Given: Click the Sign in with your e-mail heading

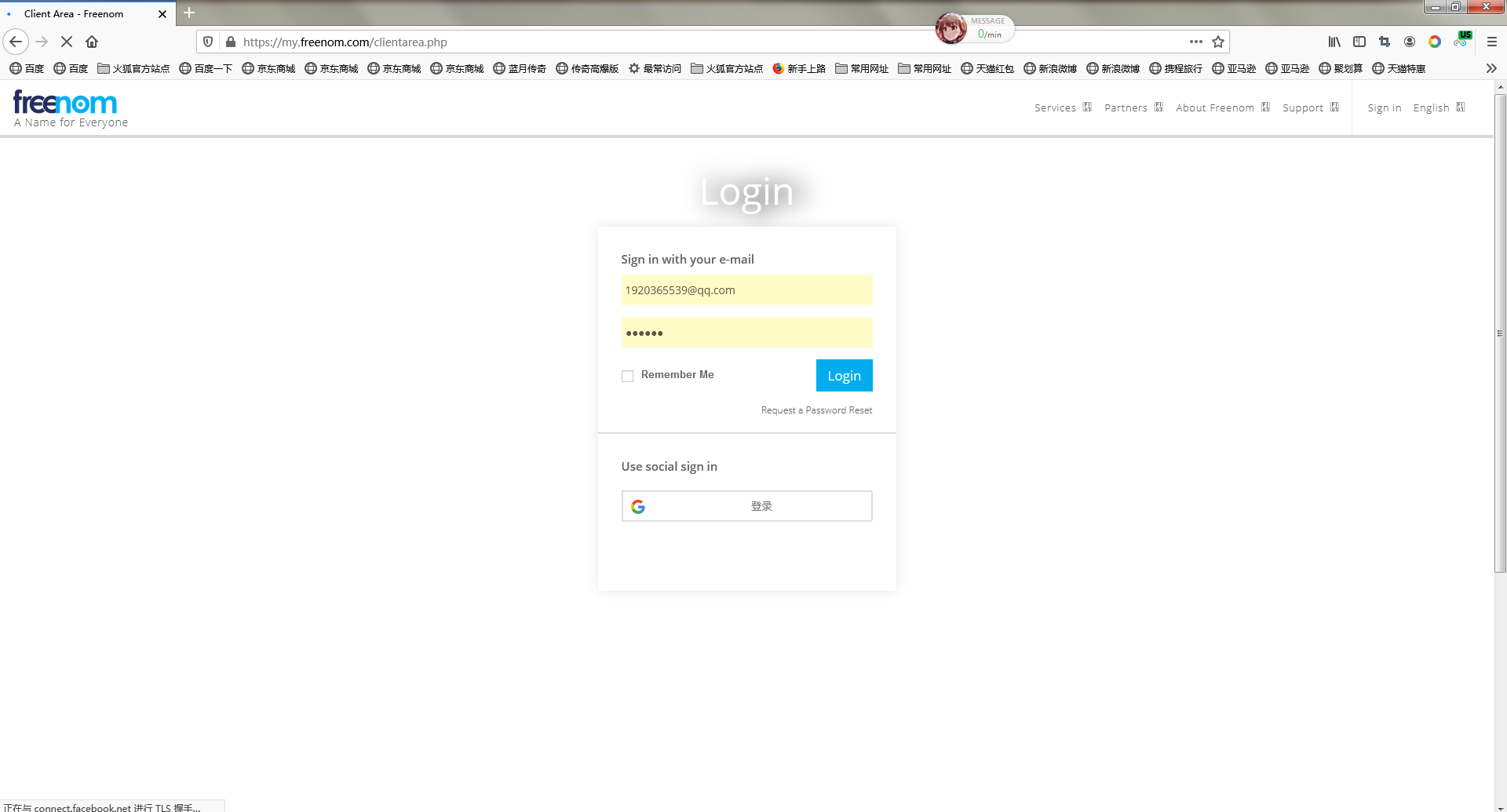Looking at the screenshot, I should pyautogui.click(x=688, y=259).
